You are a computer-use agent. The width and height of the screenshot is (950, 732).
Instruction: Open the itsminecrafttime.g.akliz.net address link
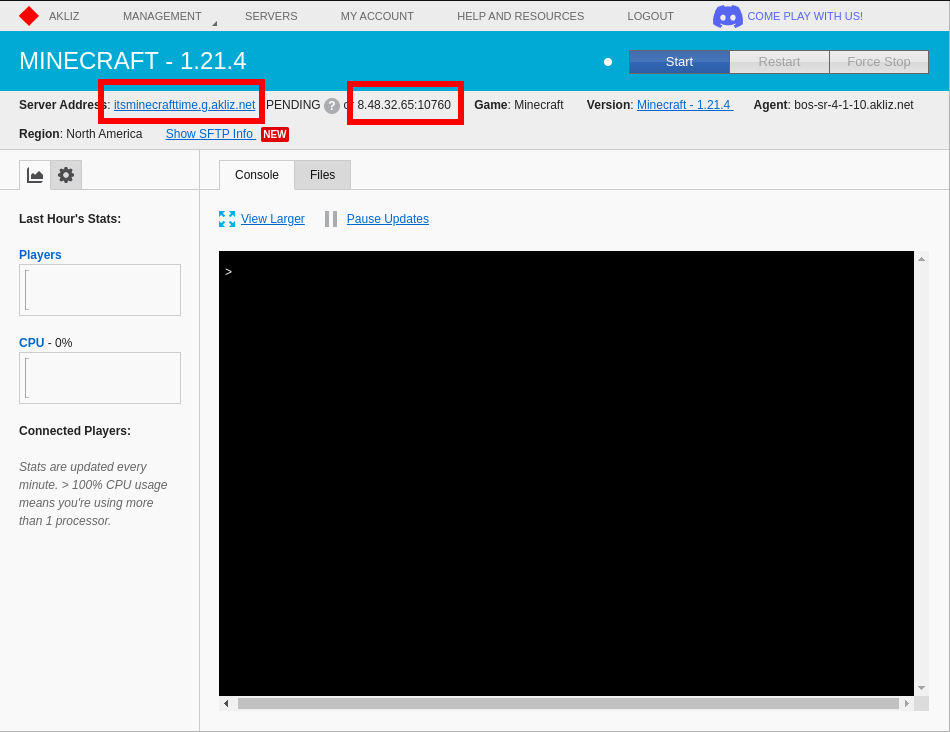pyautogui.click(x=184, y=105)
